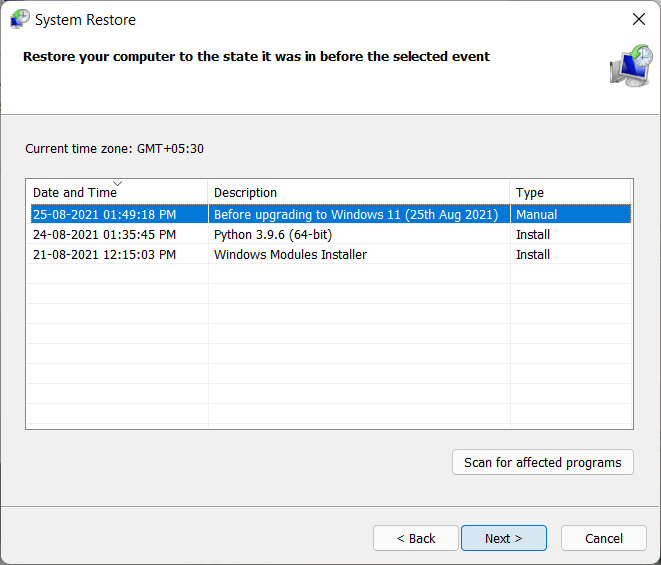Go back with the Back button
The height and width of the screenshot is (565, 661).
click(x=416, y=538)
